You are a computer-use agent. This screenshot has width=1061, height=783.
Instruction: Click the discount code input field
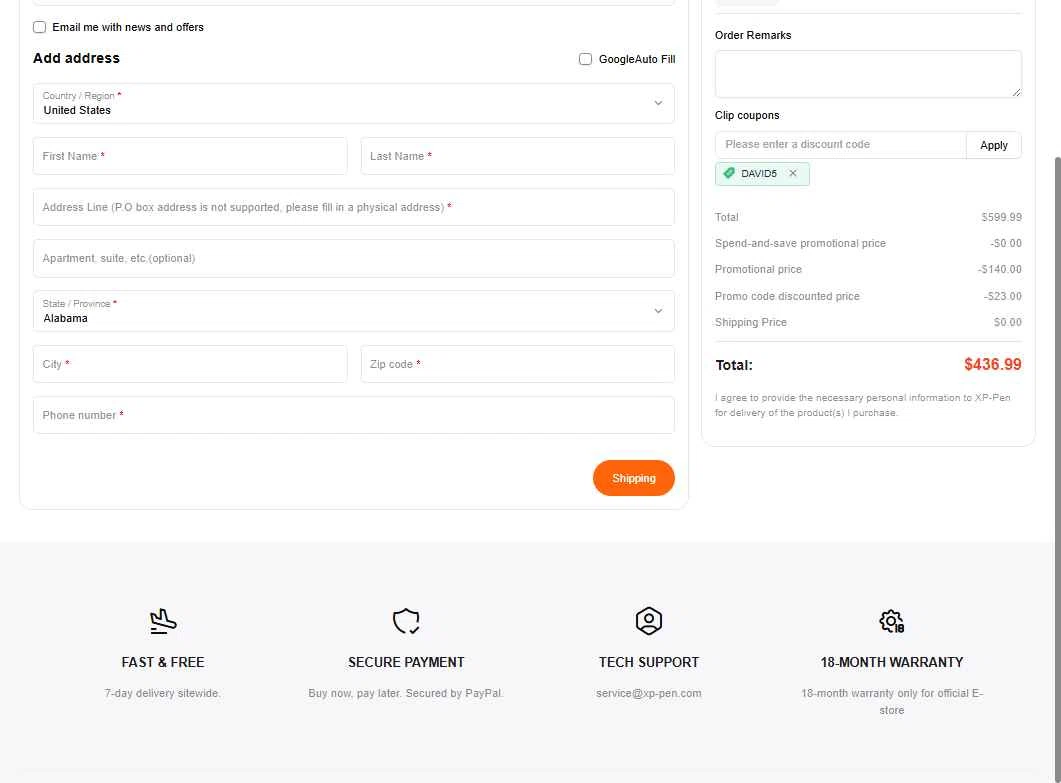point(840,145)
